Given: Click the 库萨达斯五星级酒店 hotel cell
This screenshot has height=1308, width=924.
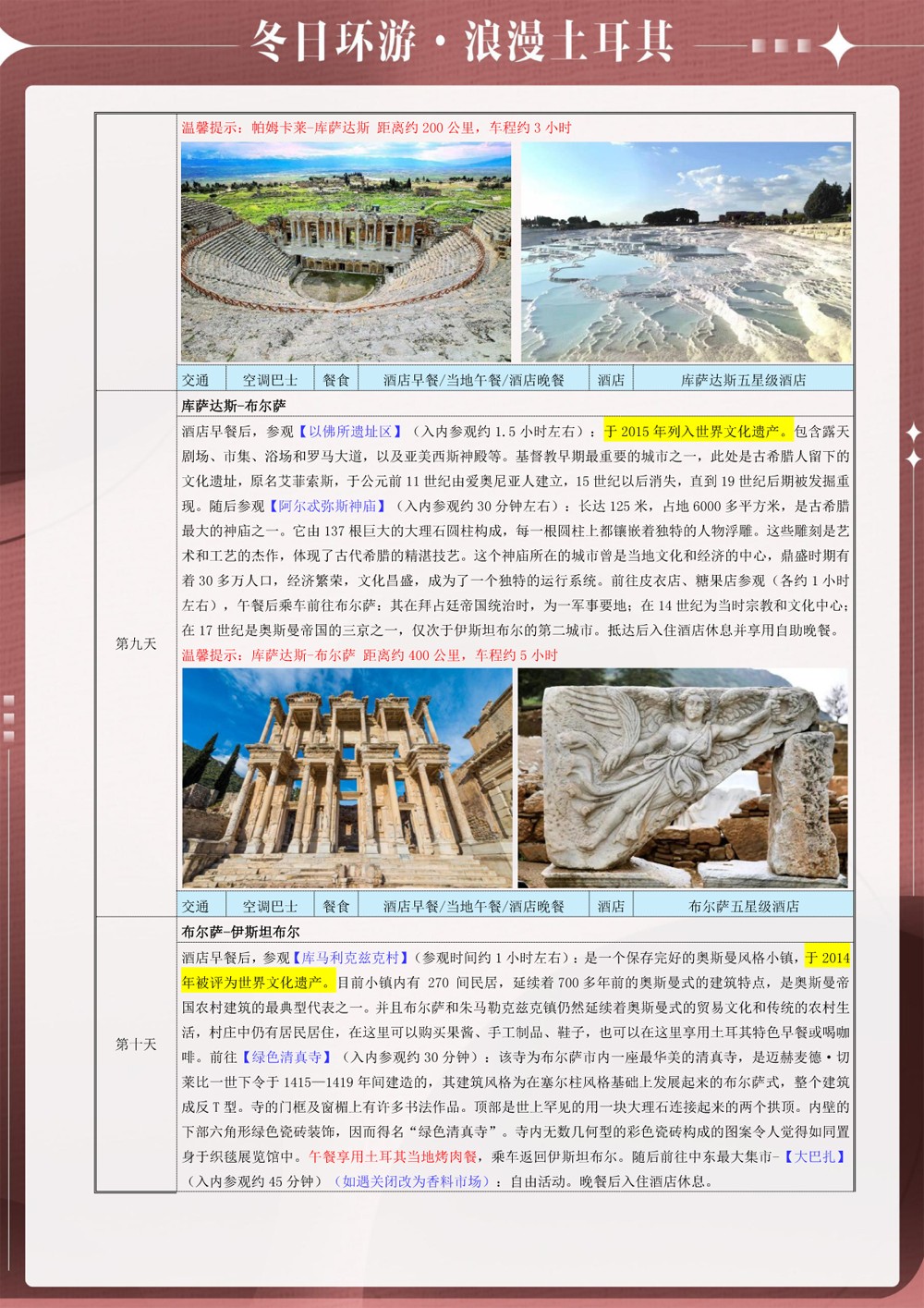Looking at the screenshot, I should 743,380.
